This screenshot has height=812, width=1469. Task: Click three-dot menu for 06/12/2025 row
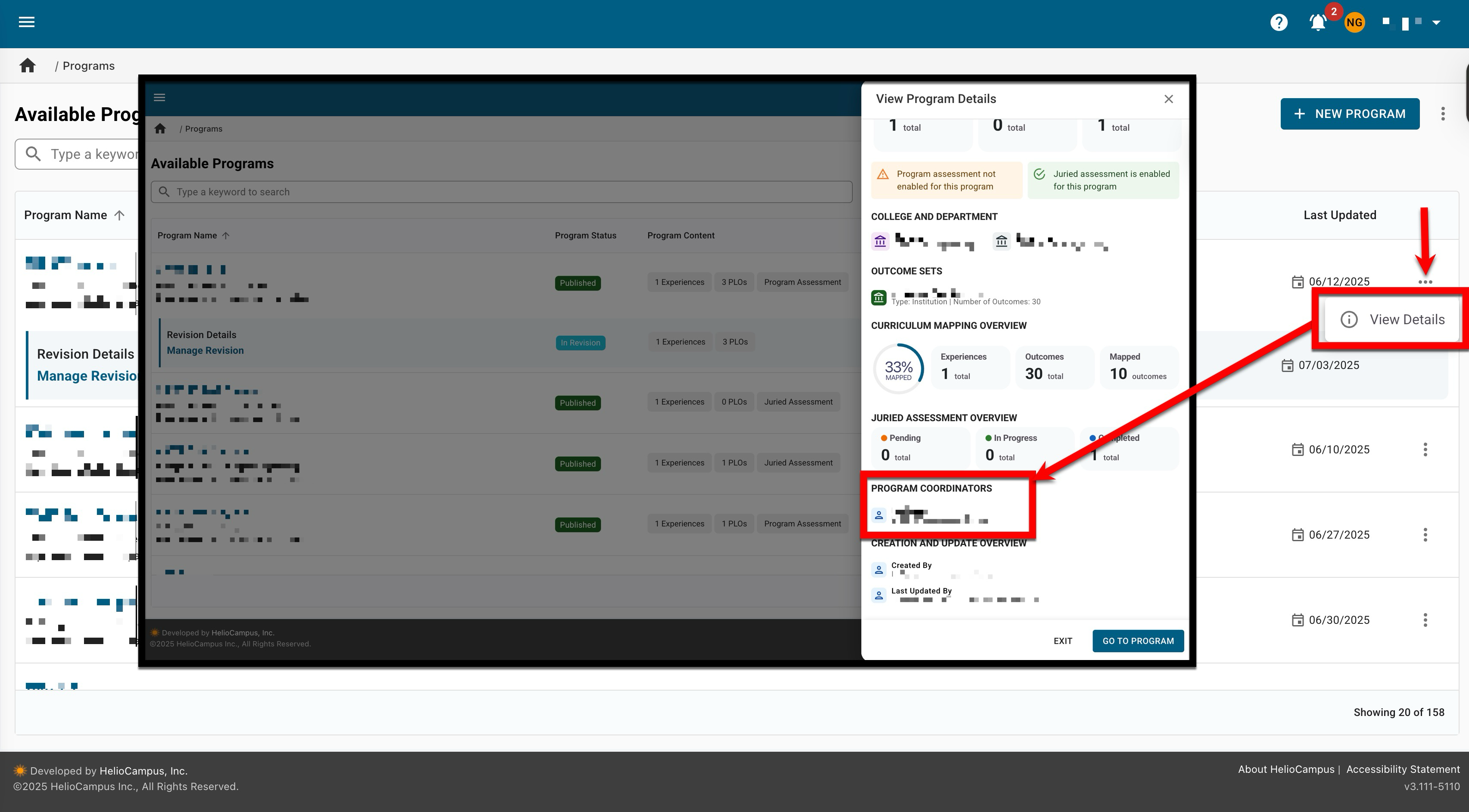click(x=1425, y=282)
